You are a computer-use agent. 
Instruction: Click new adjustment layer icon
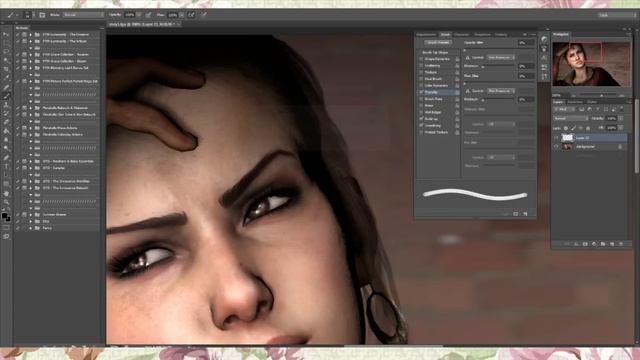(594, 244)
